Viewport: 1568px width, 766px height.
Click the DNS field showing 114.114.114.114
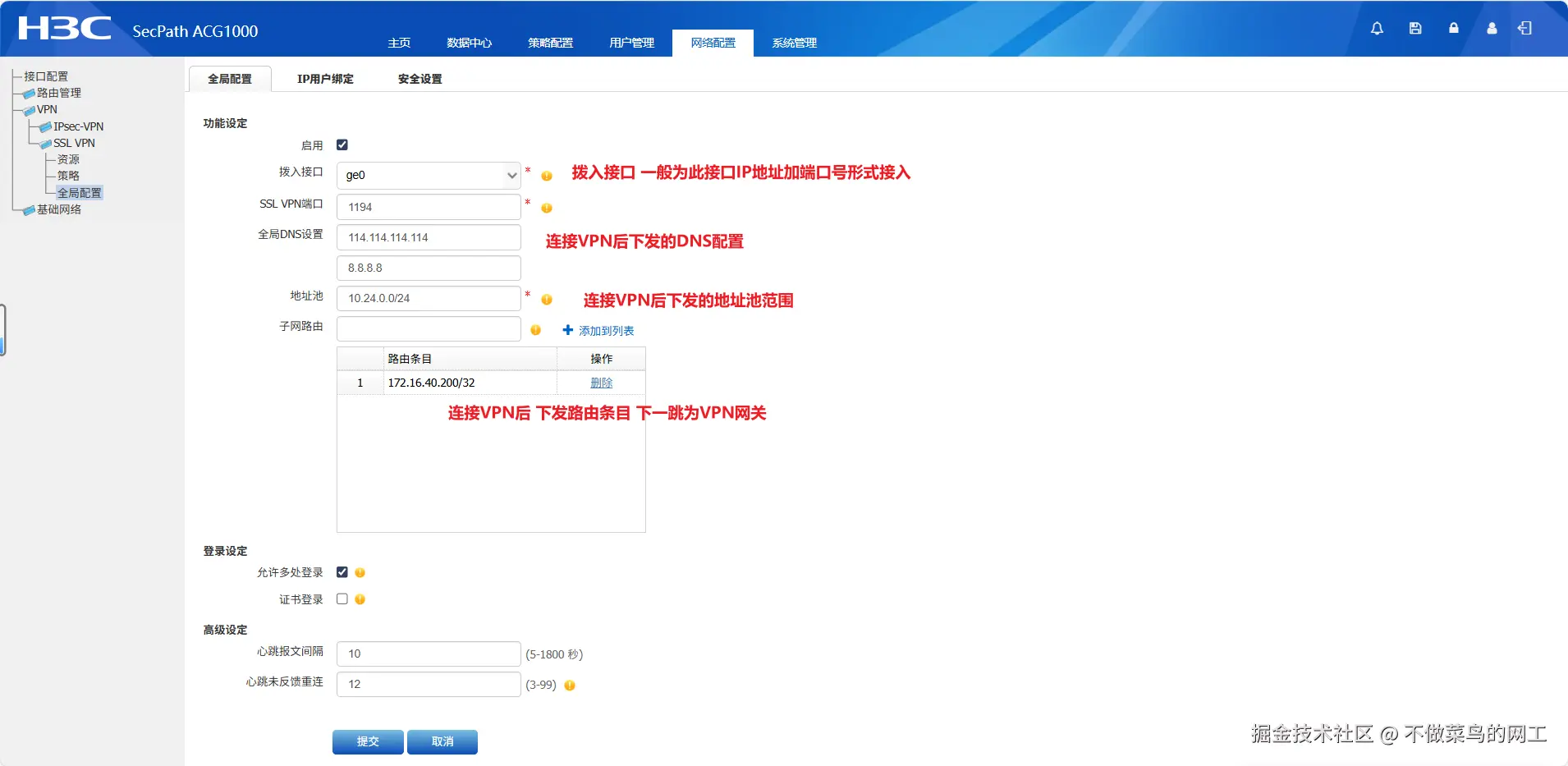(429, 237)
